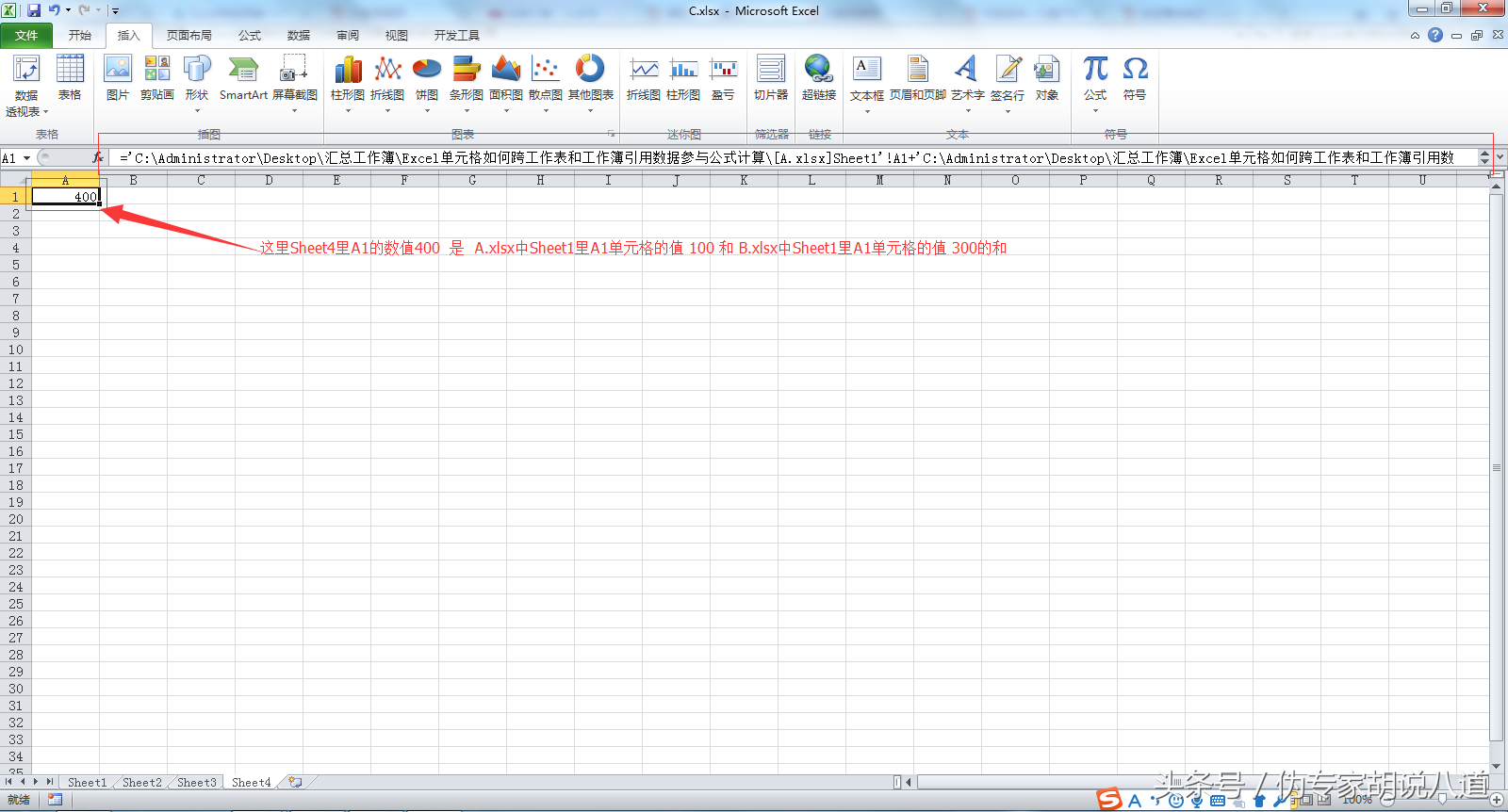Screen dimensions: 1508x812
Task: Insert an Equation (公式)
Action: 1095,83
